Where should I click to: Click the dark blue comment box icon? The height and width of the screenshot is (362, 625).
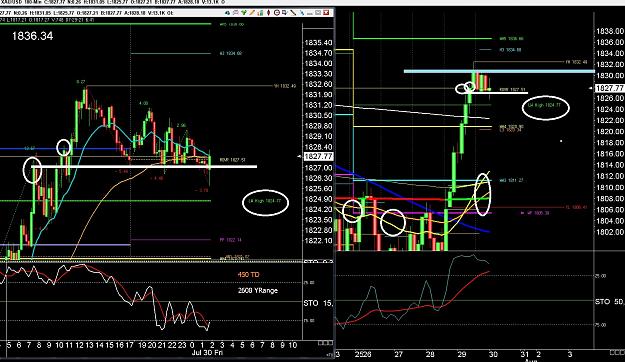click(284, 13)
